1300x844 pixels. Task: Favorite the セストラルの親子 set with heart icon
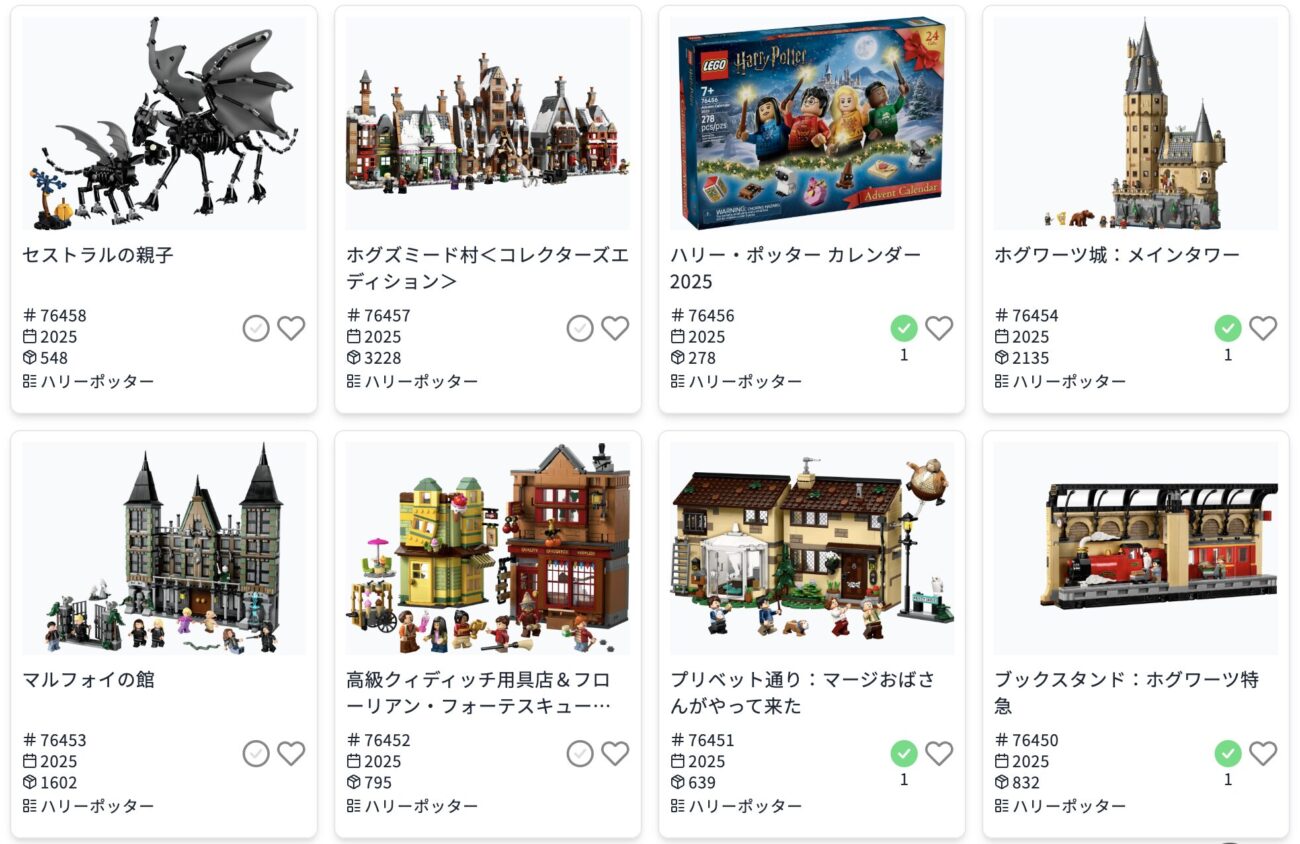pyautogui.click(x=291, y=328)
